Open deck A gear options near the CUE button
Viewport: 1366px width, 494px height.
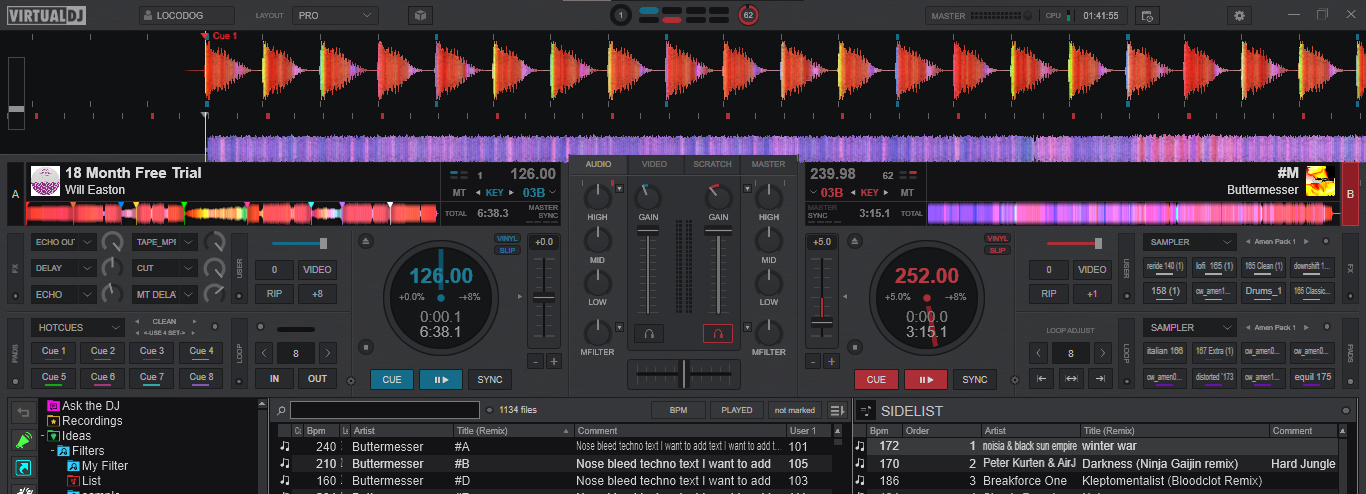point(350,381)
